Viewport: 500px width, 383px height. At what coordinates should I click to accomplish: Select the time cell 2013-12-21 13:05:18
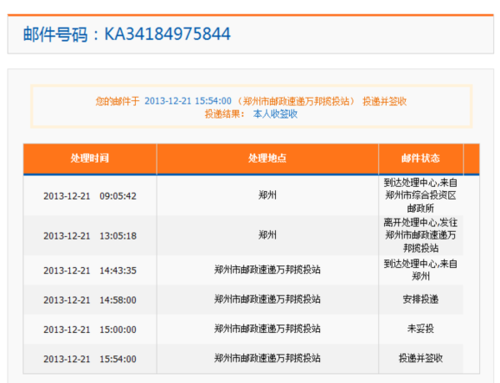pyautogui.click(x=90, y=236)
